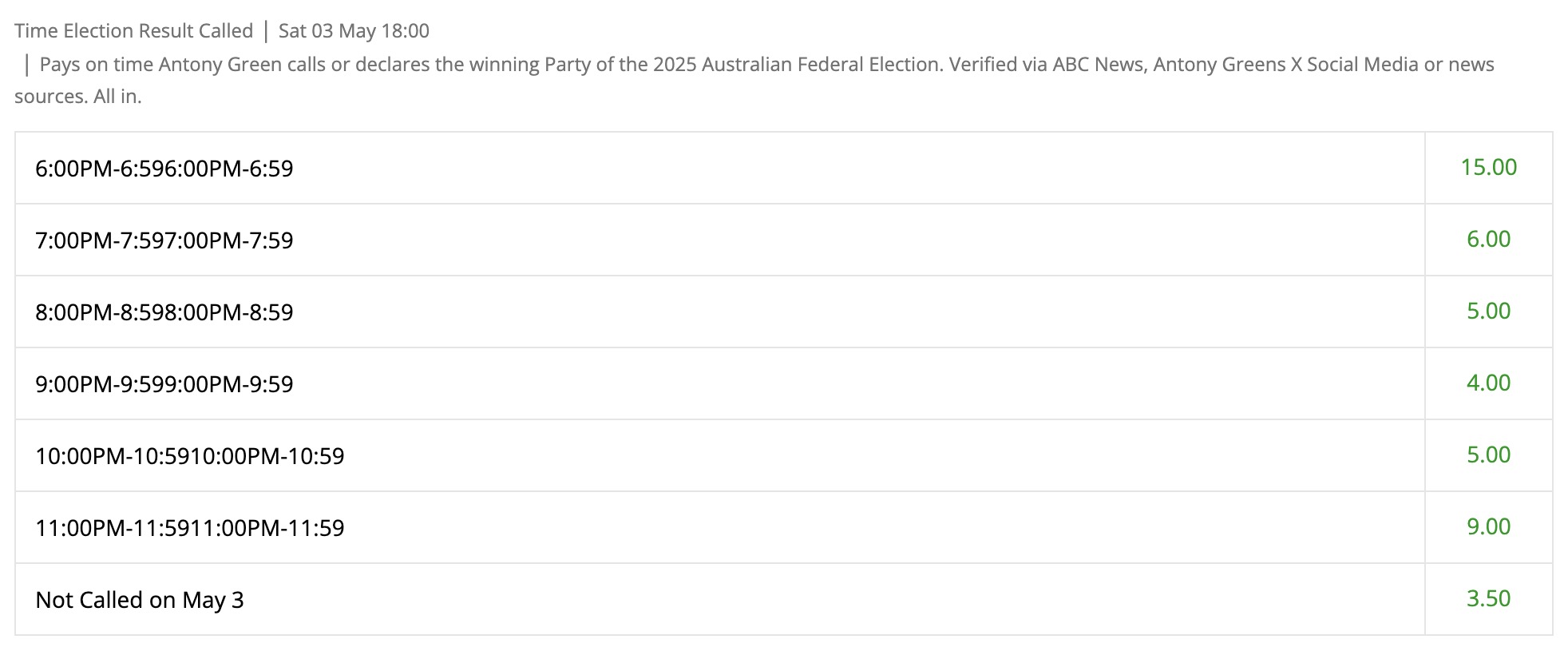Click the ABC News verification mention
Screen dimensions: 1568x655
point(1098,64)
